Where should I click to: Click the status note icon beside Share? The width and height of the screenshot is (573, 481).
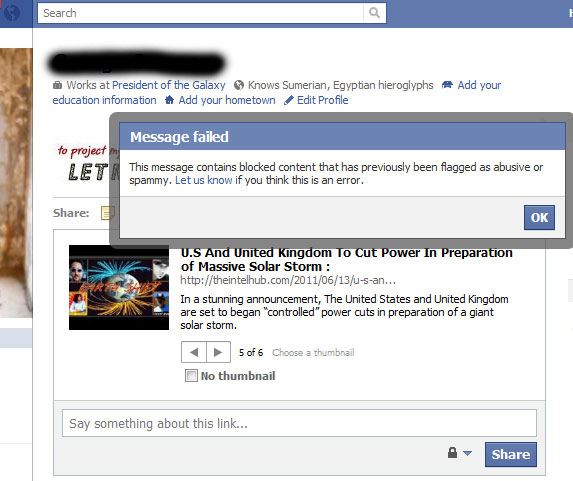click(107, 213)
